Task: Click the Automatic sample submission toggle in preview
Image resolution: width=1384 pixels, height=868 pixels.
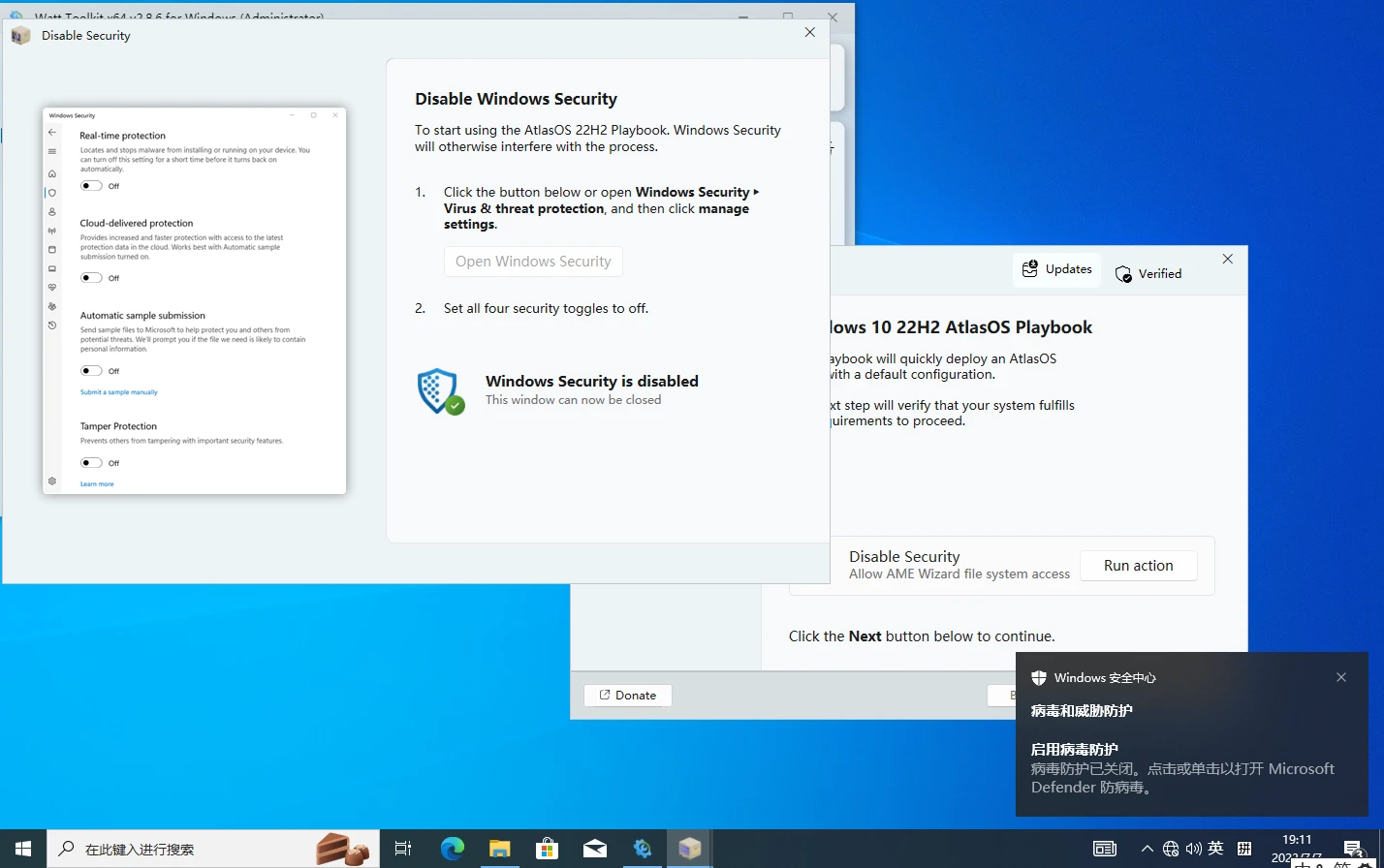Action: click(91, 370)
